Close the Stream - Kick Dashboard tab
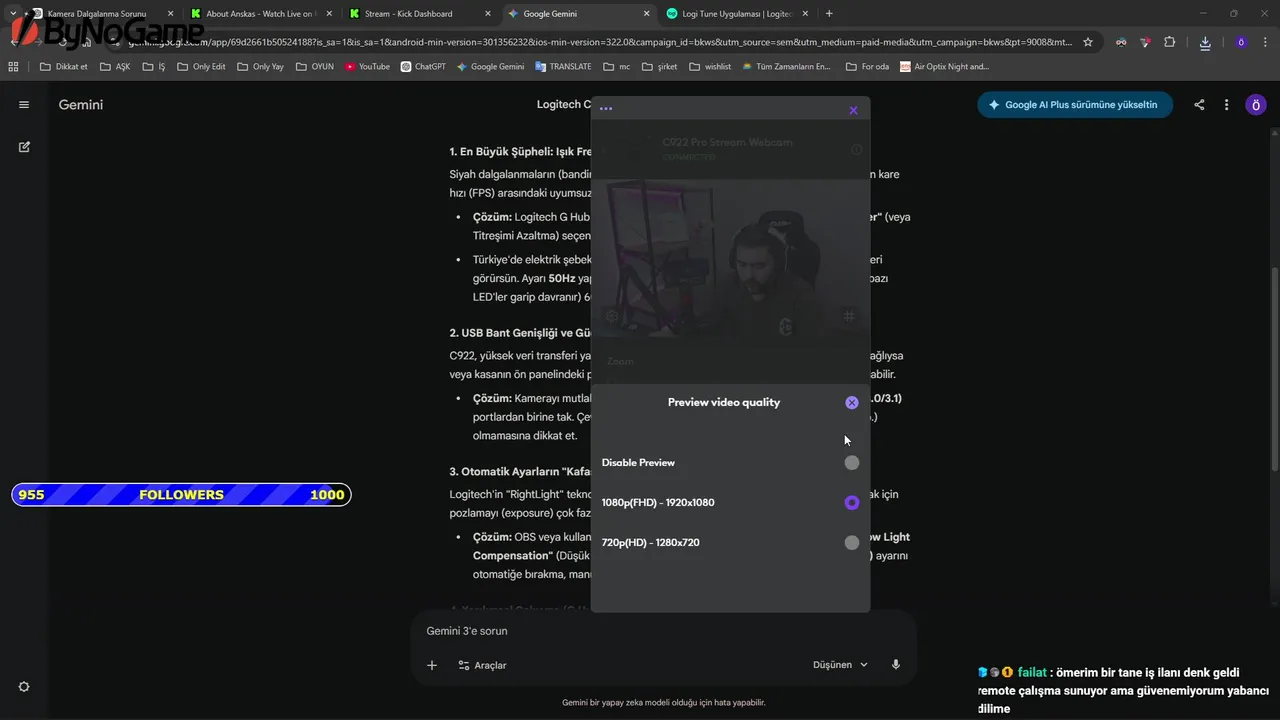 click(487, 14)
